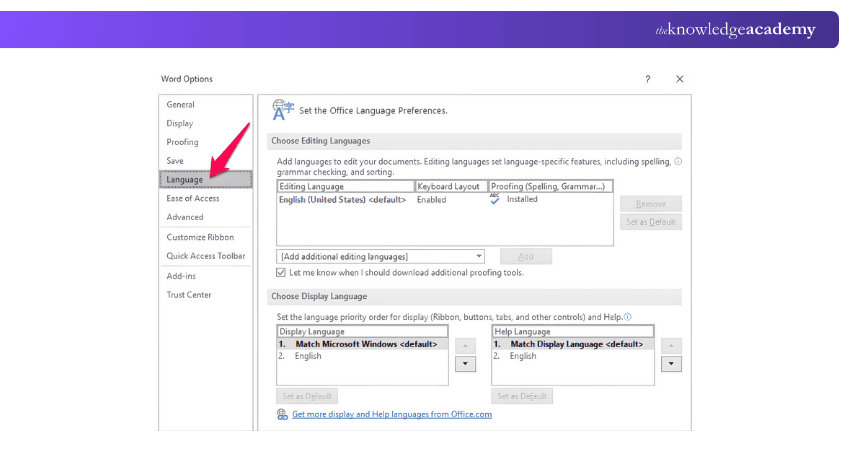Select Match Display Language in Help list
This screenshot has height=450, width=850.
tap(572, 344)
